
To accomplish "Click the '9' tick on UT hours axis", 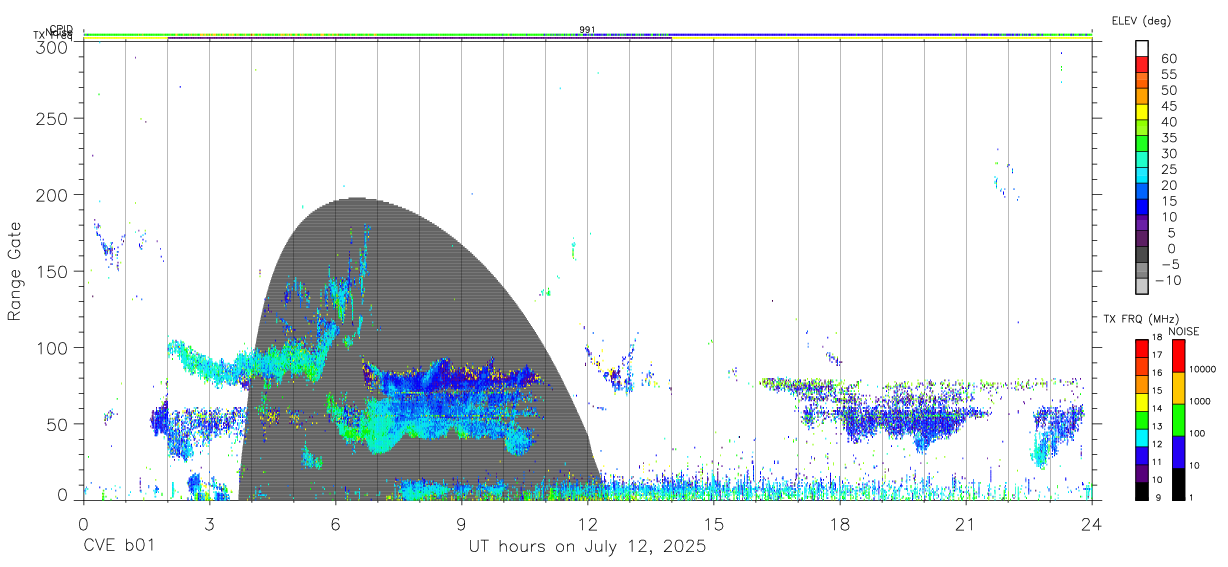I will tap(462, 524).
